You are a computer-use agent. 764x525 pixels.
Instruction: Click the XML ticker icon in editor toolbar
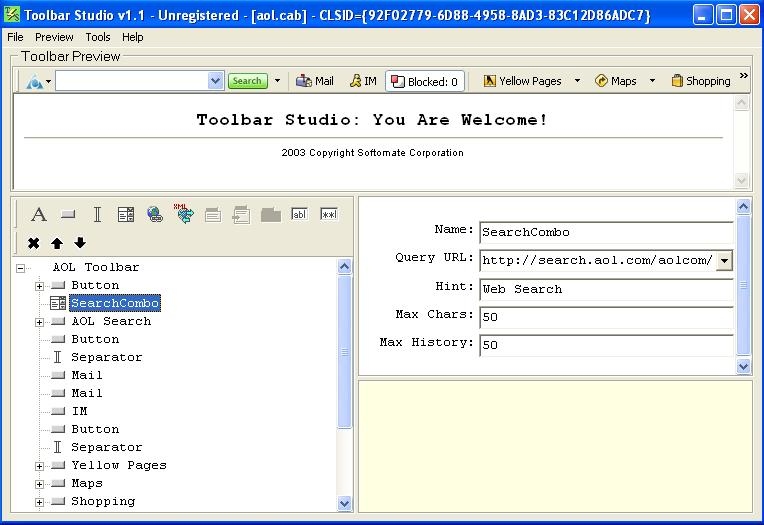[x=184, y=214]
